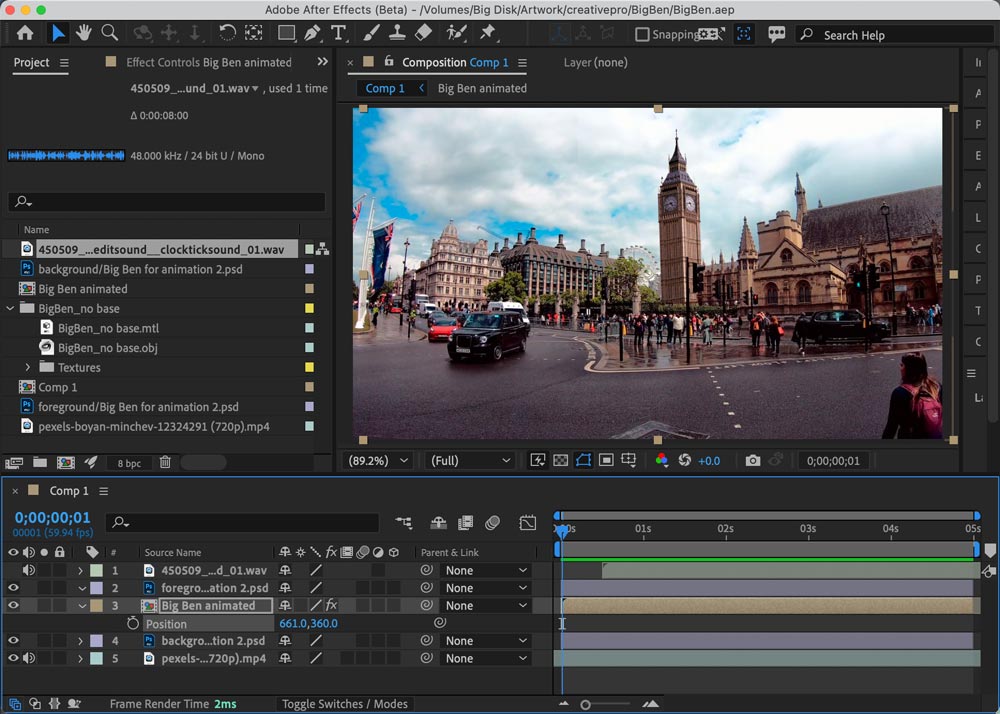Hide the foreground psd layer

(14, 588)
